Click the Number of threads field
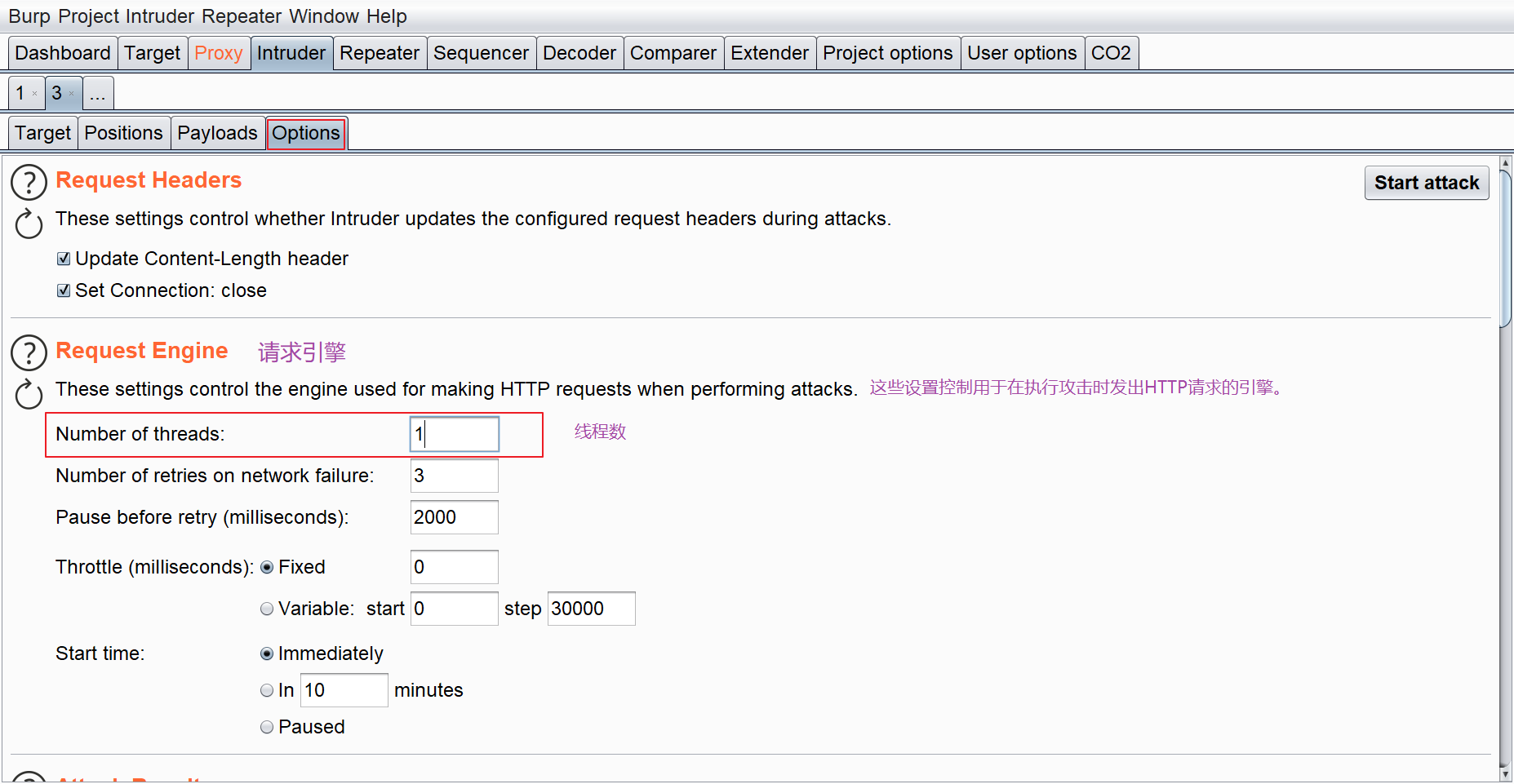This screenshot has width=1514, height=784. (x=455, y=435)
